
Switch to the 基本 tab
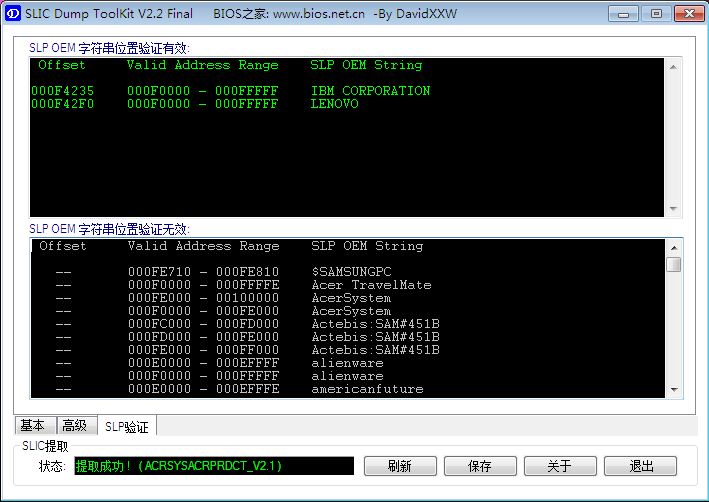click(33, 426)
